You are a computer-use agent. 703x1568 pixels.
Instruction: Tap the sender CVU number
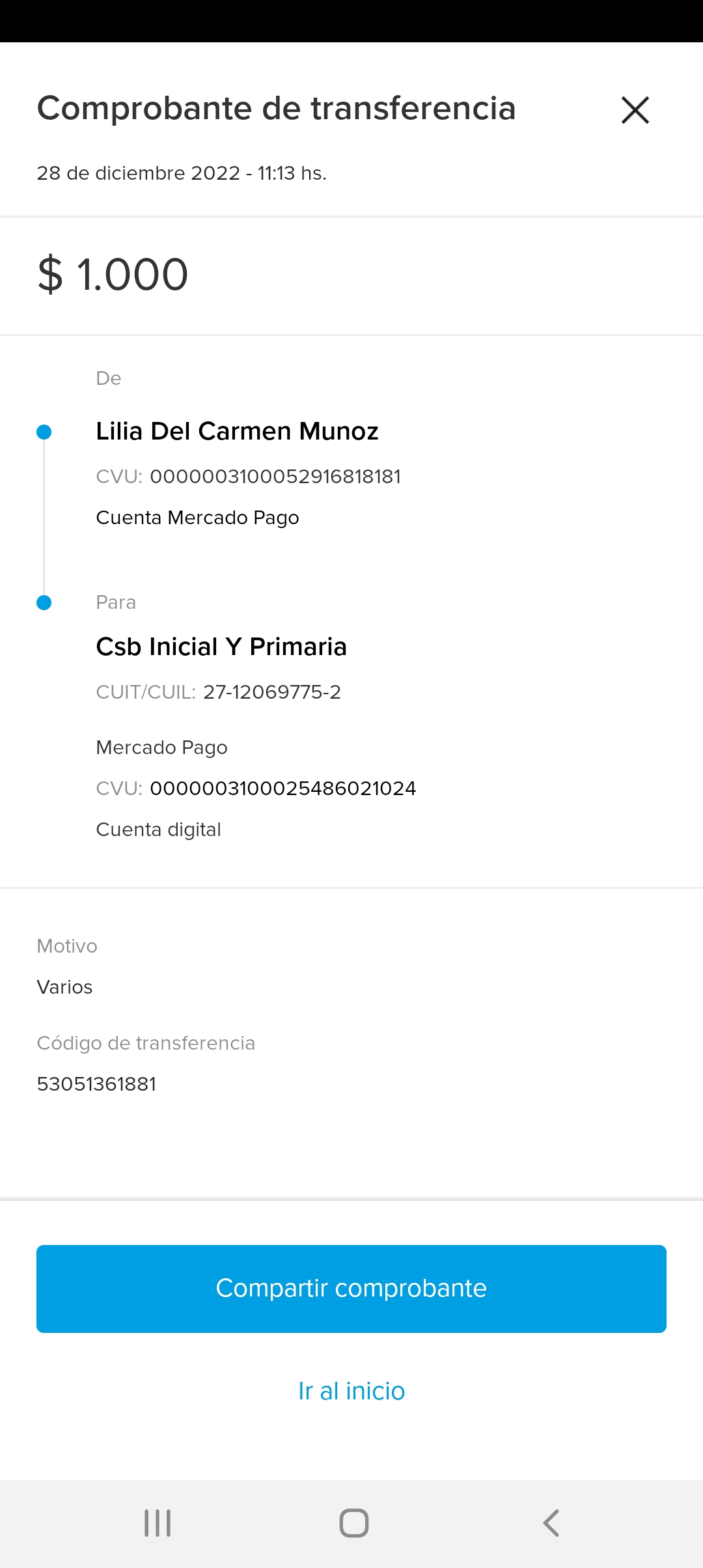275,477
